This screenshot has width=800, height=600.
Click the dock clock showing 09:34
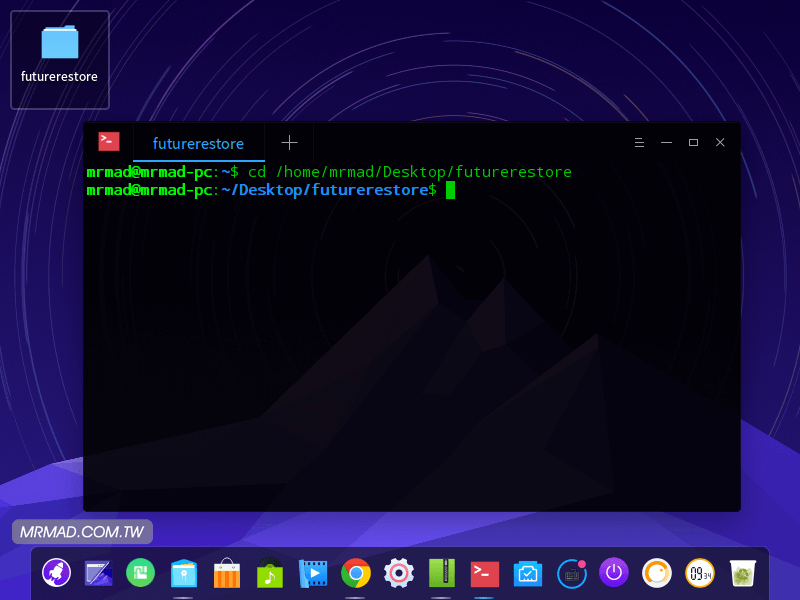(699, 573)
